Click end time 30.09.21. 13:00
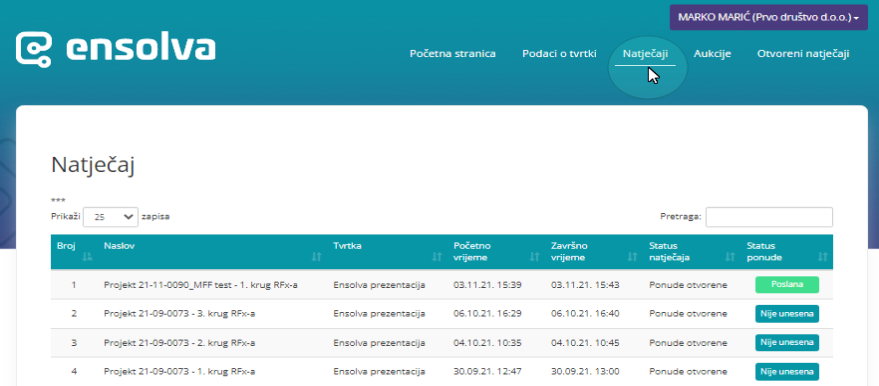The width and height of the screenshot is (879, 386). pos(584,371)
